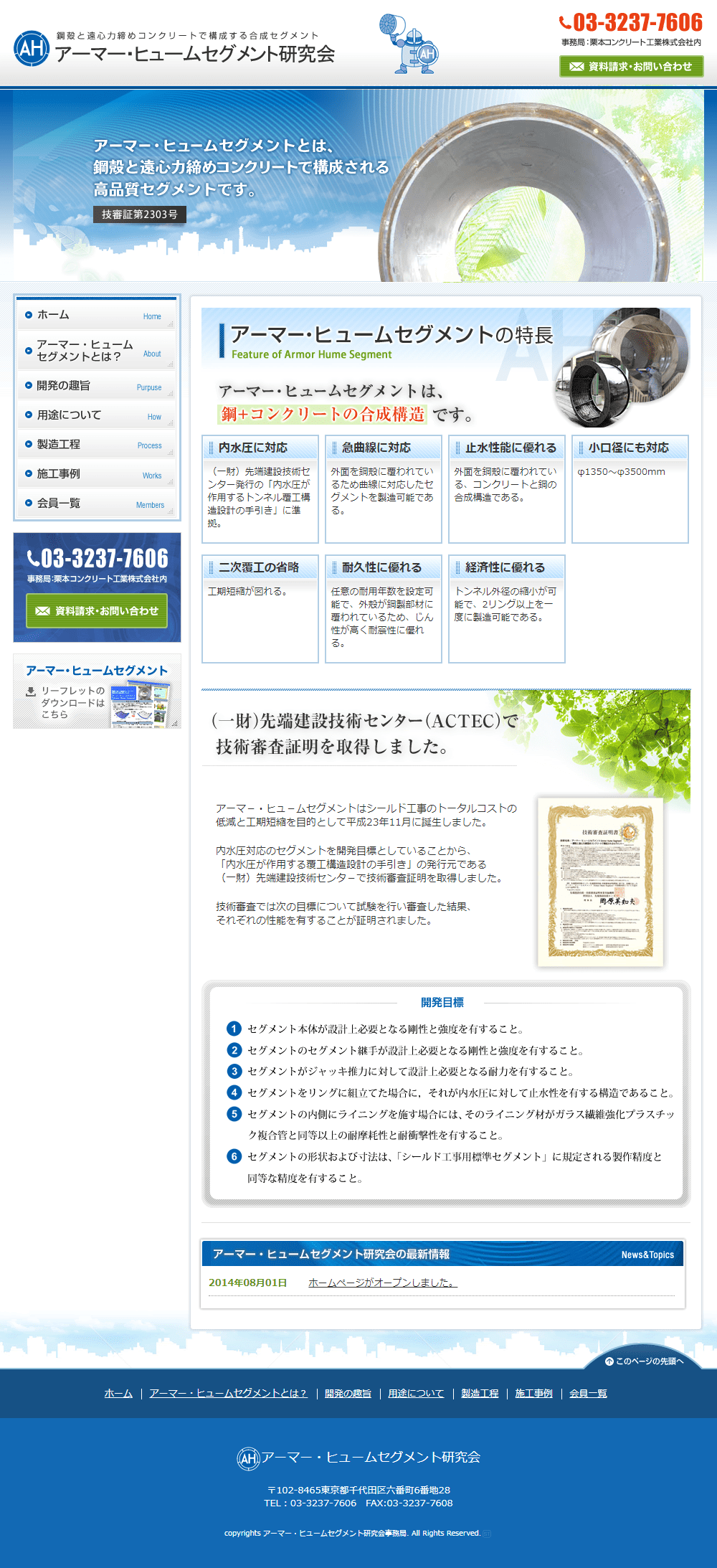Click the small icon after All Rights Reserved
Image resolution: width=717 pixels, height=1568 pixels.
pos(487,1534)
